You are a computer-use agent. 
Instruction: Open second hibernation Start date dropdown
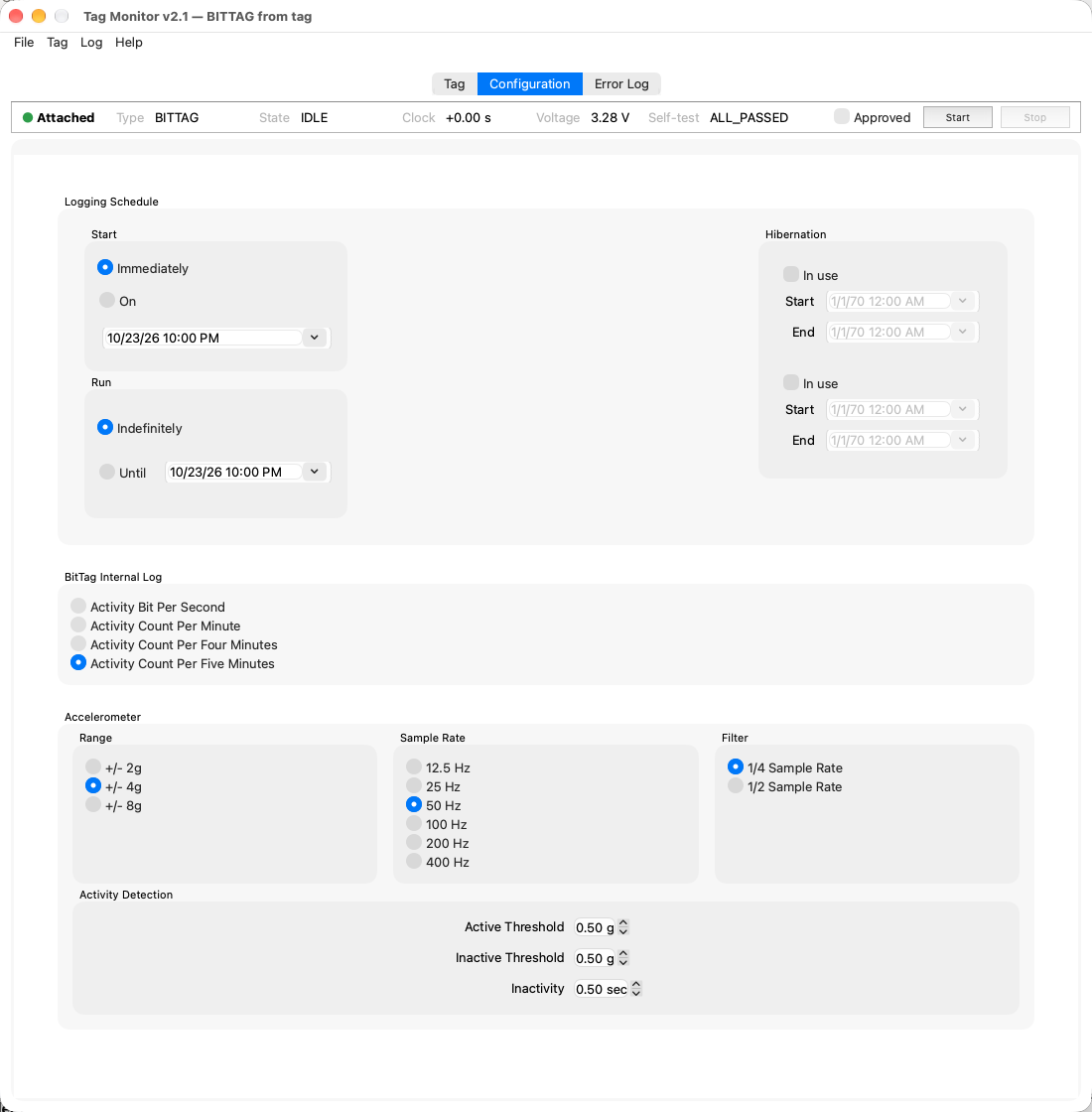tap(962, 409)
